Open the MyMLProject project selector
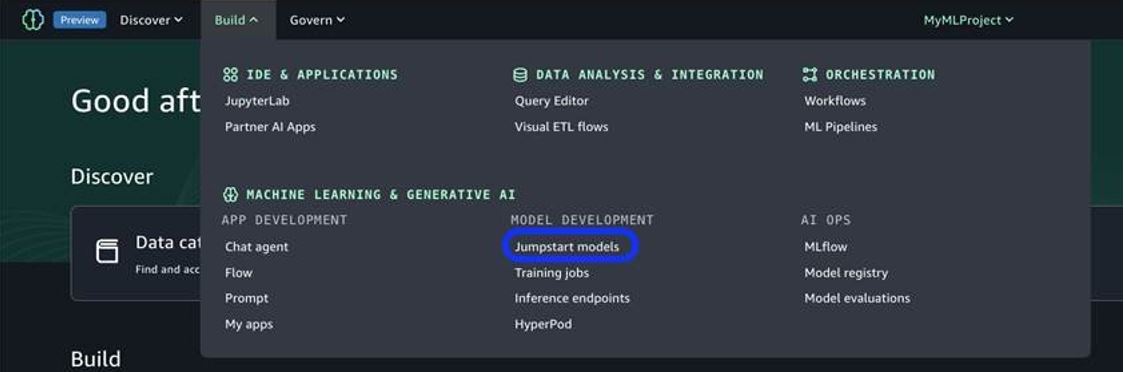 [968, 20]
